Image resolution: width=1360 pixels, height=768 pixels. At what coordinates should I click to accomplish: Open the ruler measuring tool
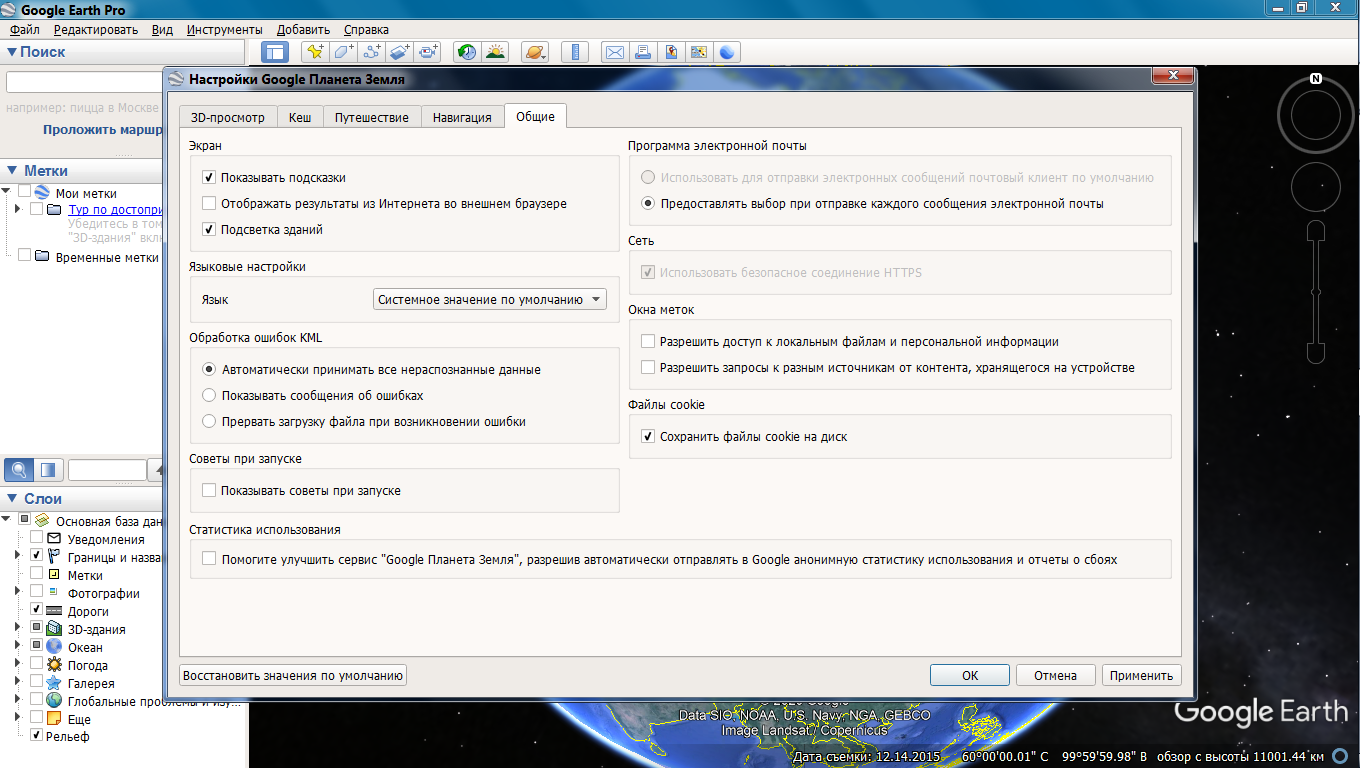pyautogui.click(x=575, y=52)
